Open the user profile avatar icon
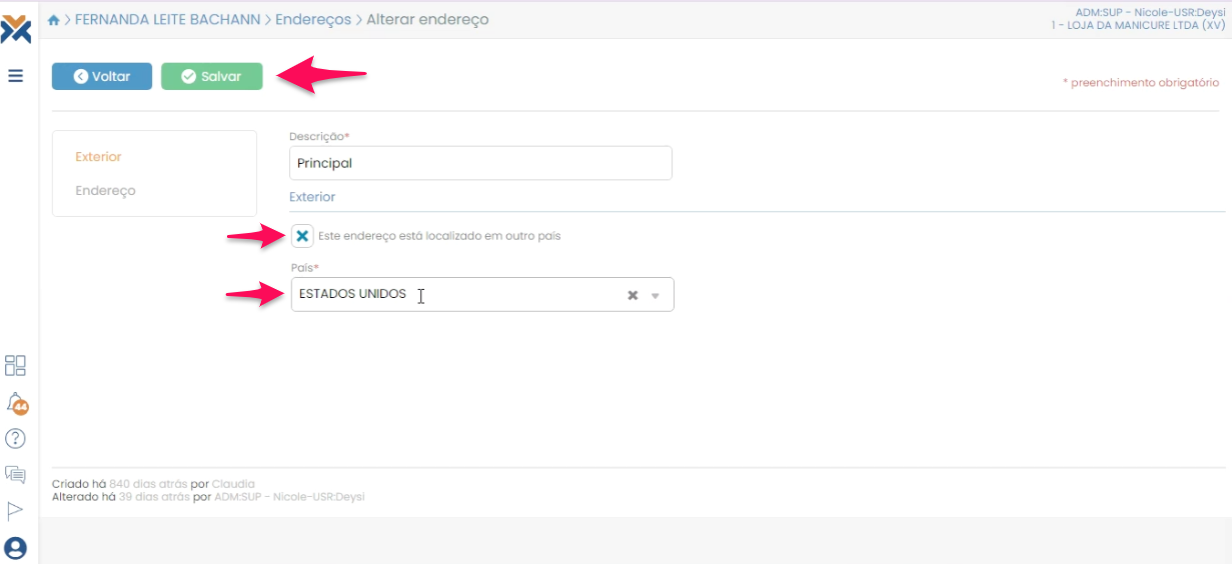 click(16, 548)
